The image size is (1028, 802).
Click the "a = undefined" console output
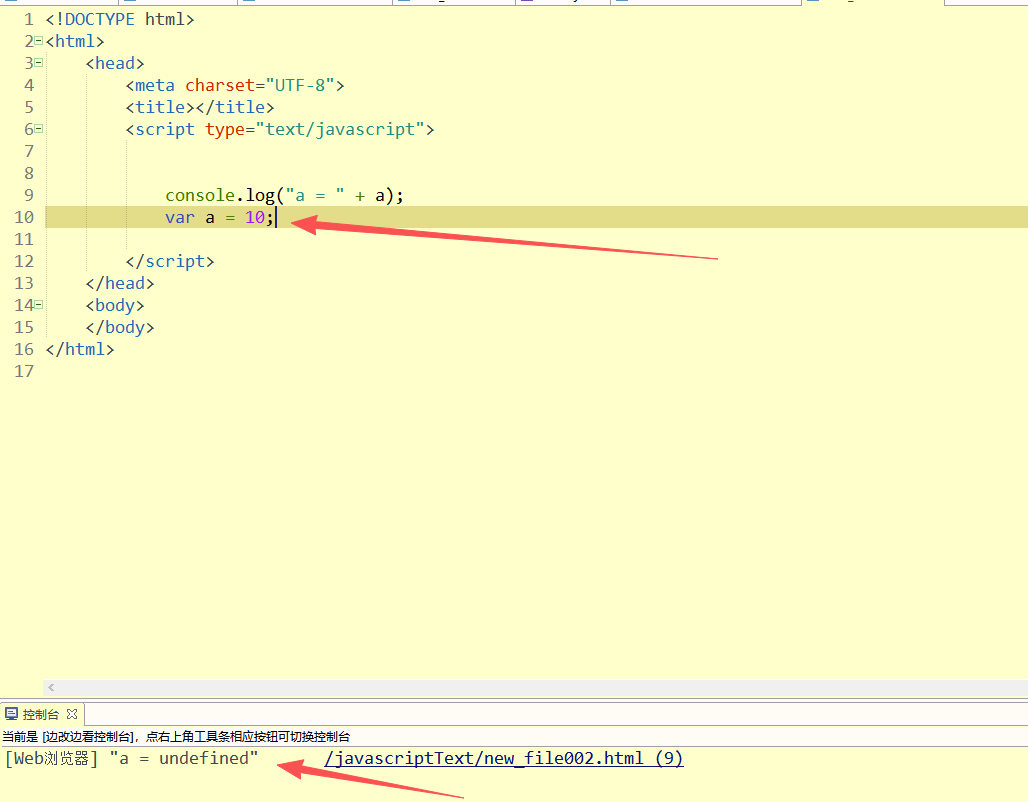coord(184,759)
